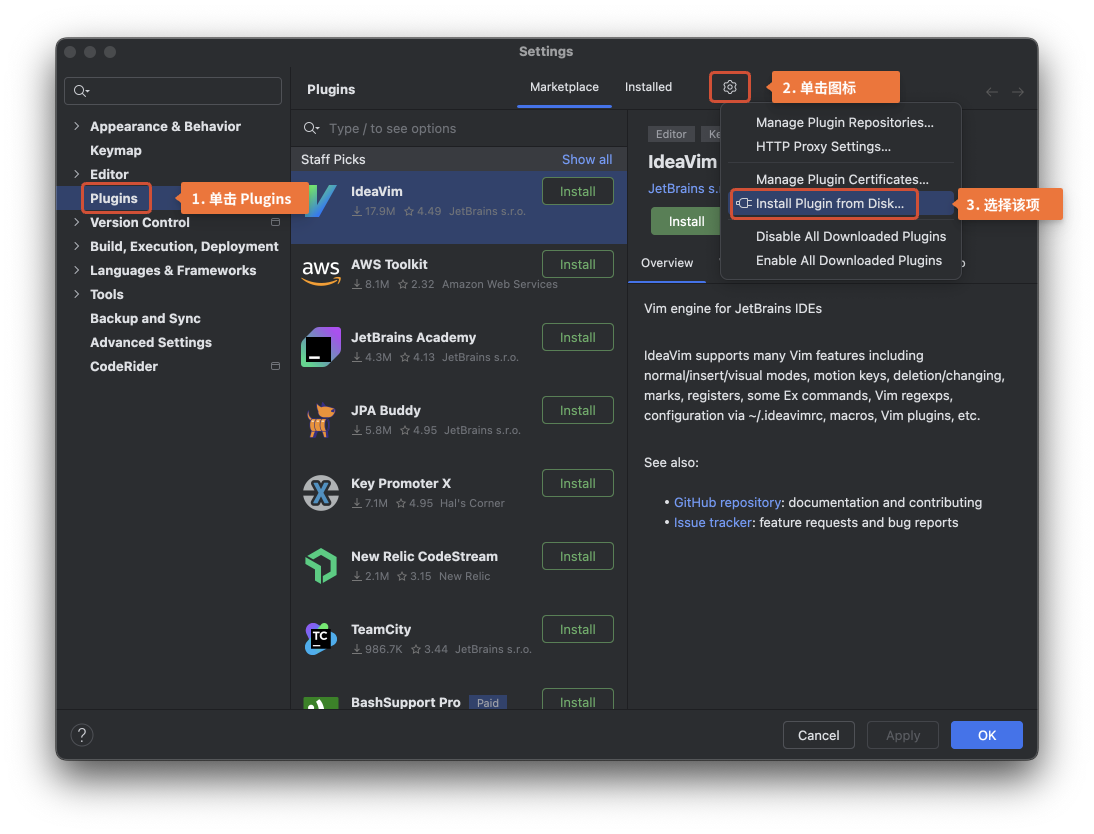Expand Build, Execution, Deployment node
Viewport: 1094px width, 834px height.
click(x=77, y=246)
